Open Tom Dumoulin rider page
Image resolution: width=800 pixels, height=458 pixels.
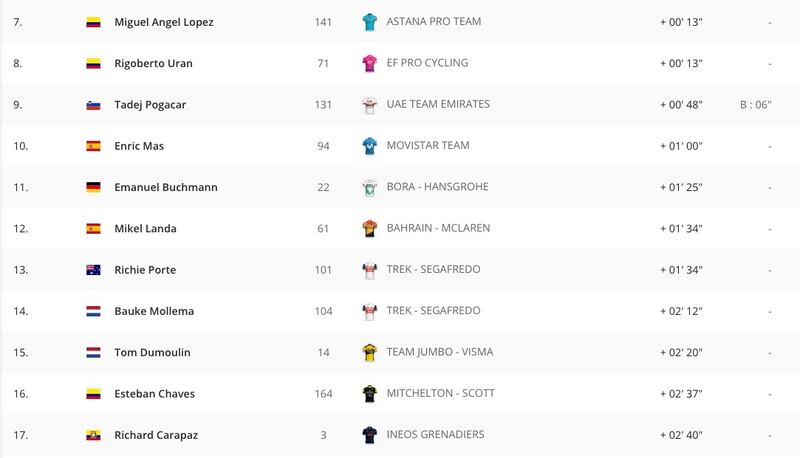(152, 352)
